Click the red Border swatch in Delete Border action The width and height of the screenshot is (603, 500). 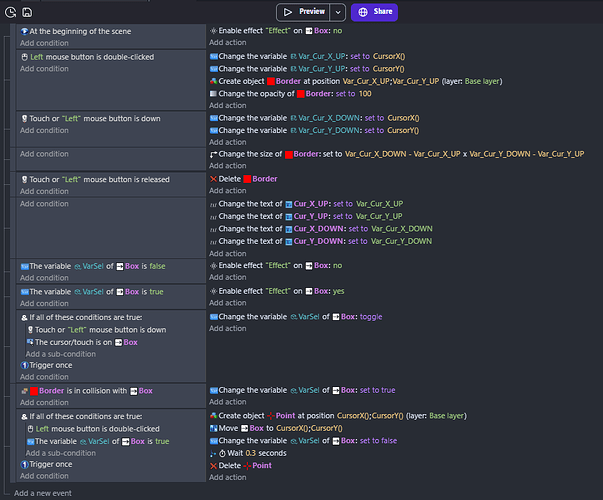click(x=247, y=179)
